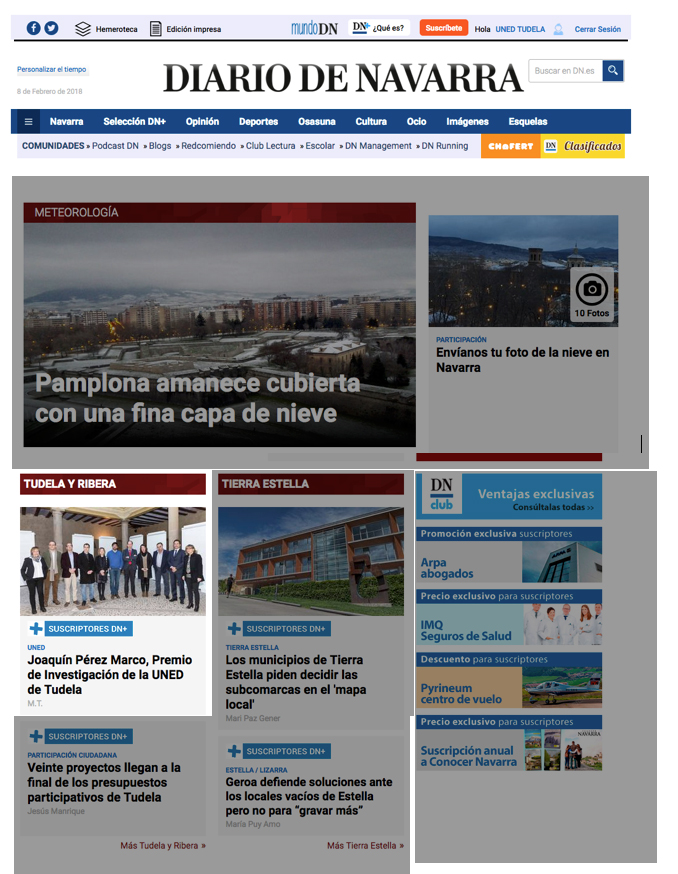Image resolution: width=678 pixels, height=874 pixels.
Task: Click Suscriptores DN+ badge above Geroa defiende
Action: pyautogui.click(x=279, y=751)
